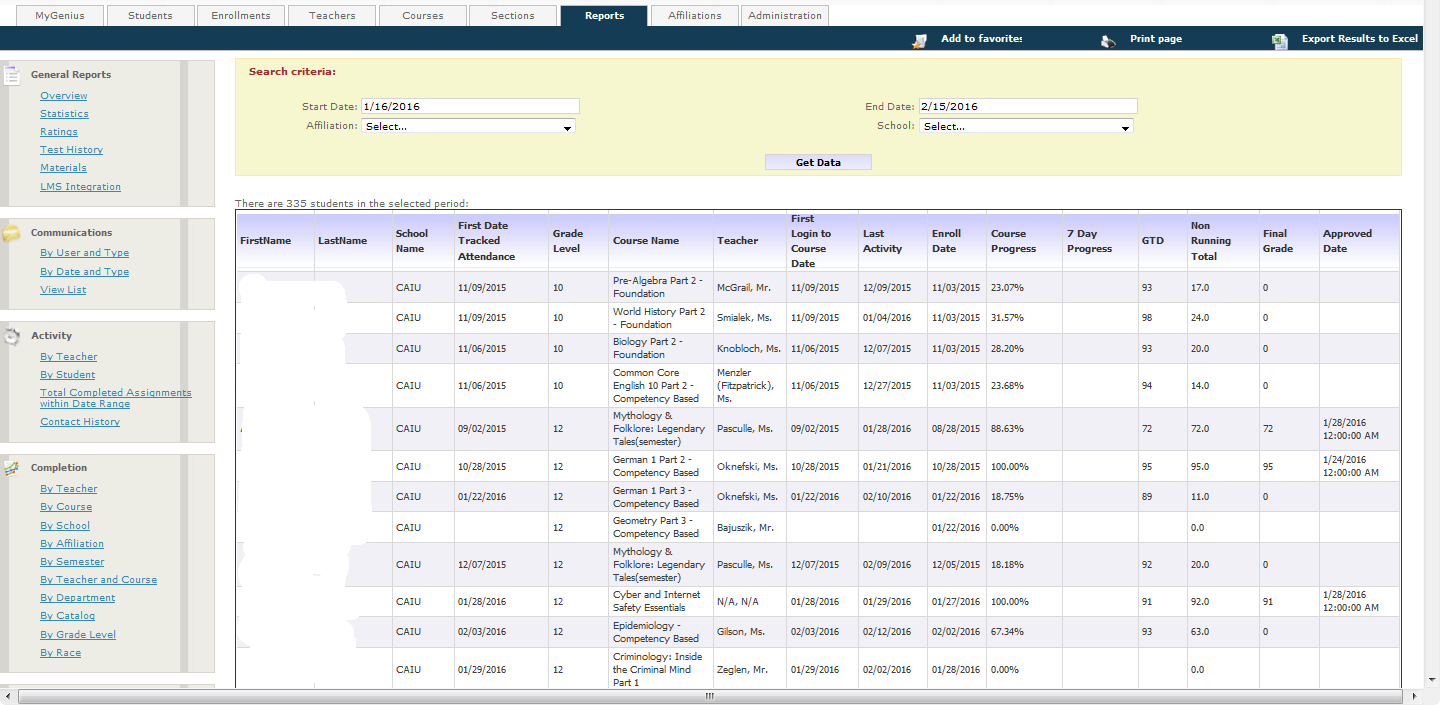Click the General Reports notepad icon
The height and width of the screenshot is (705, 1440).
click(x=12, y=74)
